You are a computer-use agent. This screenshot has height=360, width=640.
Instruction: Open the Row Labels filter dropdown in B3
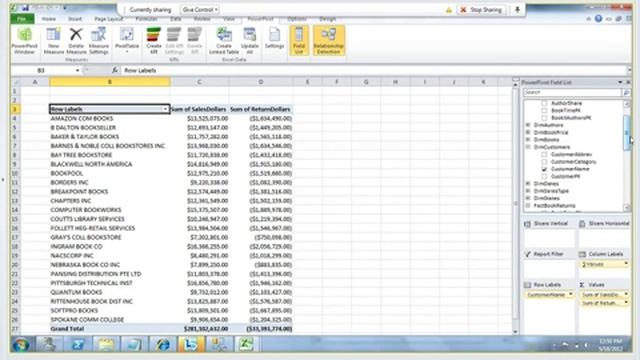165,109
